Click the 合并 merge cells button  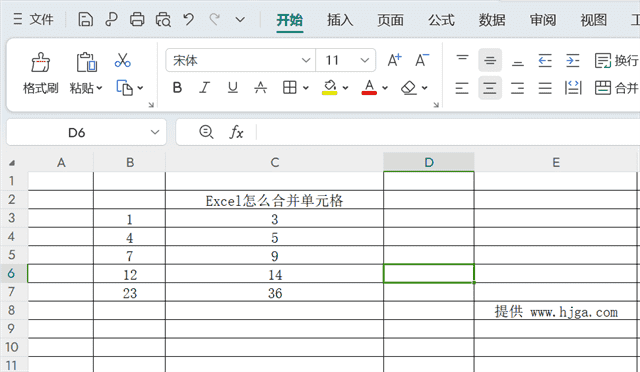pyautogui.click(x=617, y=88)
